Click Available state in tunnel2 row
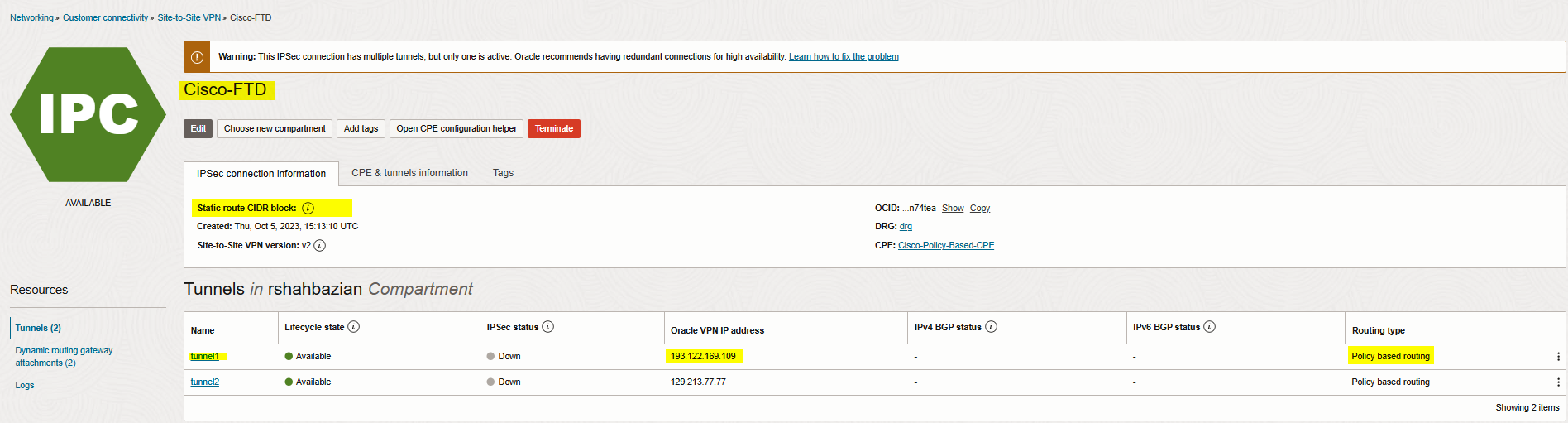The height and width of the screenshot is (423, 1568). coord(308,382)
